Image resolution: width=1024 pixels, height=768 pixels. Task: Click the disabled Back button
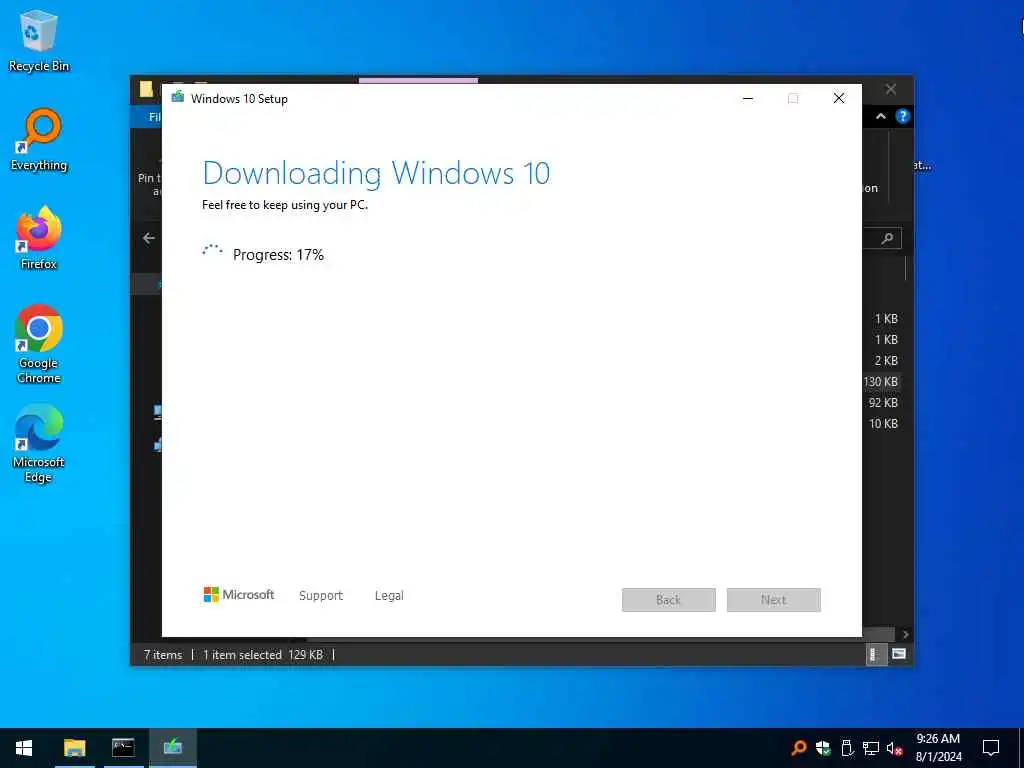(669, 600)
